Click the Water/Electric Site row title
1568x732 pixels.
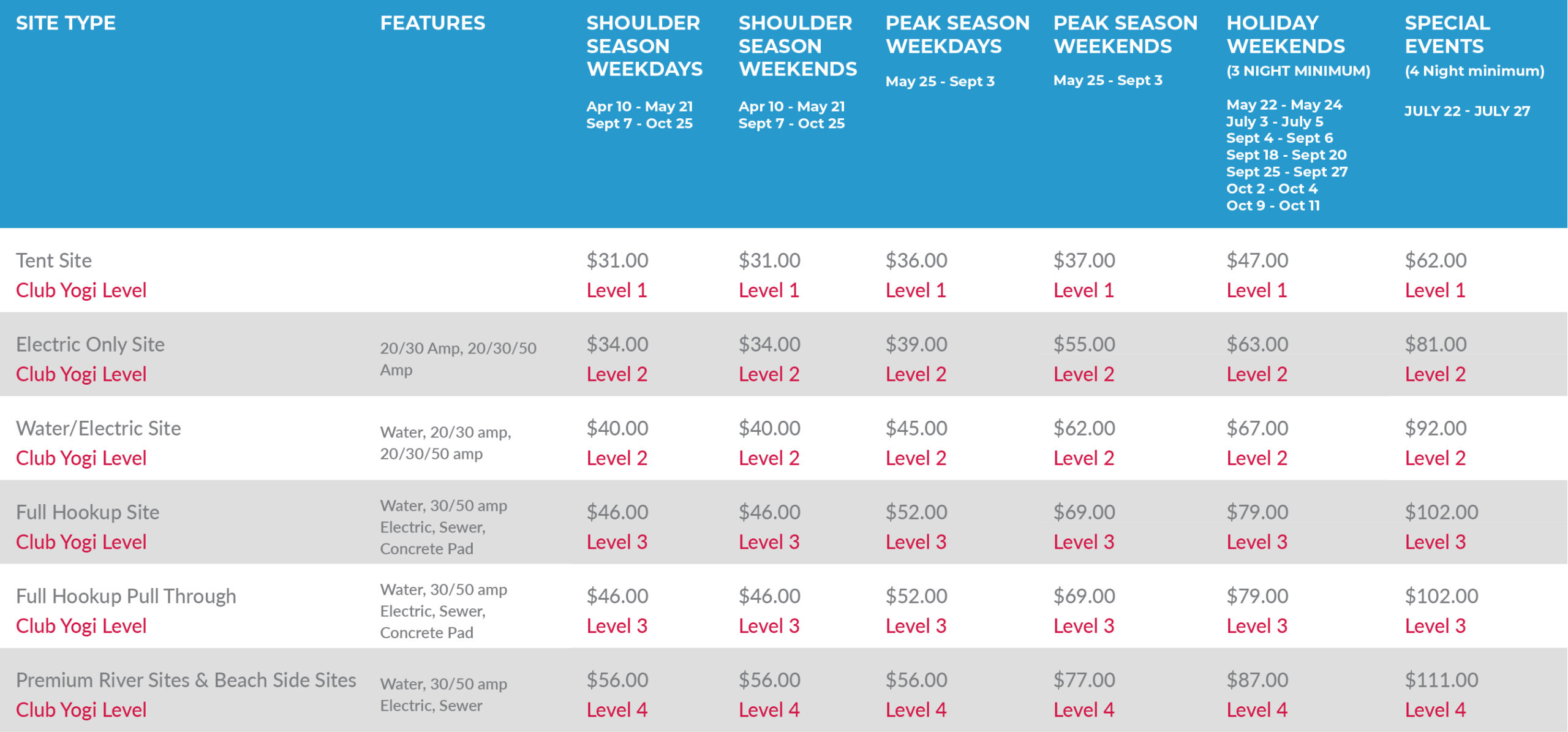coord(98,428)
